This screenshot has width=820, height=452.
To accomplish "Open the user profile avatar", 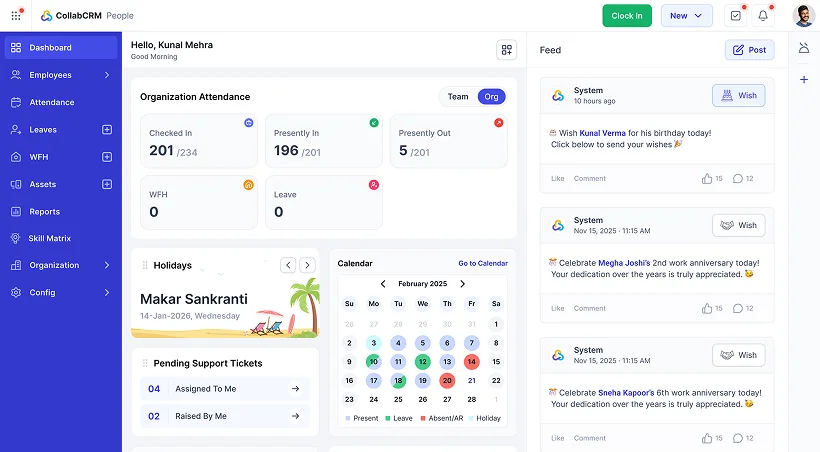I will [x=804, y=16].
